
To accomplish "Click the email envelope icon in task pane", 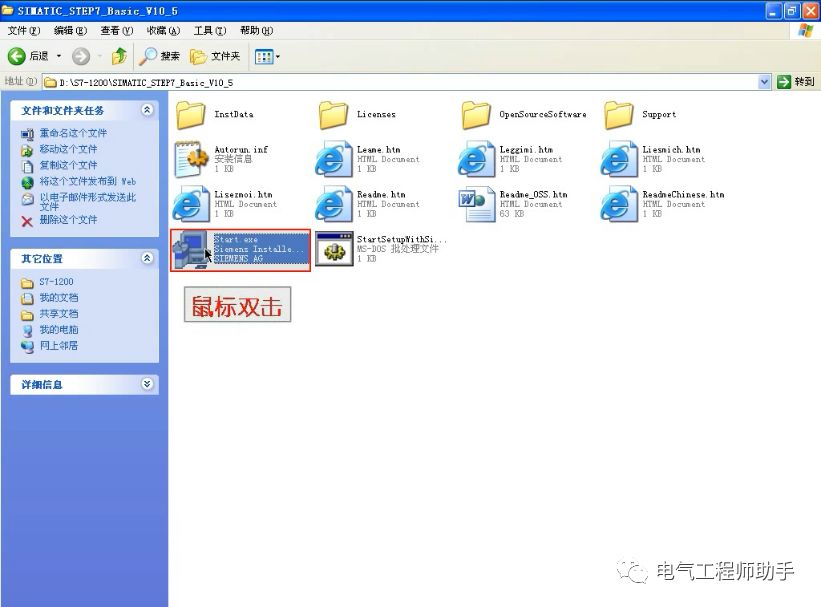I will click(27, 199).
